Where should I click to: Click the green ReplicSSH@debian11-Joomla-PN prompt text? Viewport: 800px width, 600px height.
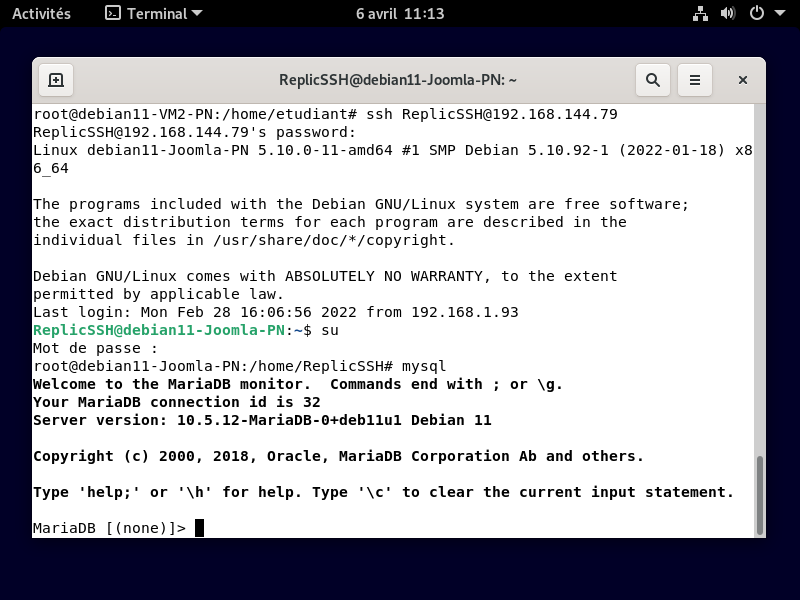pos(159,330)
